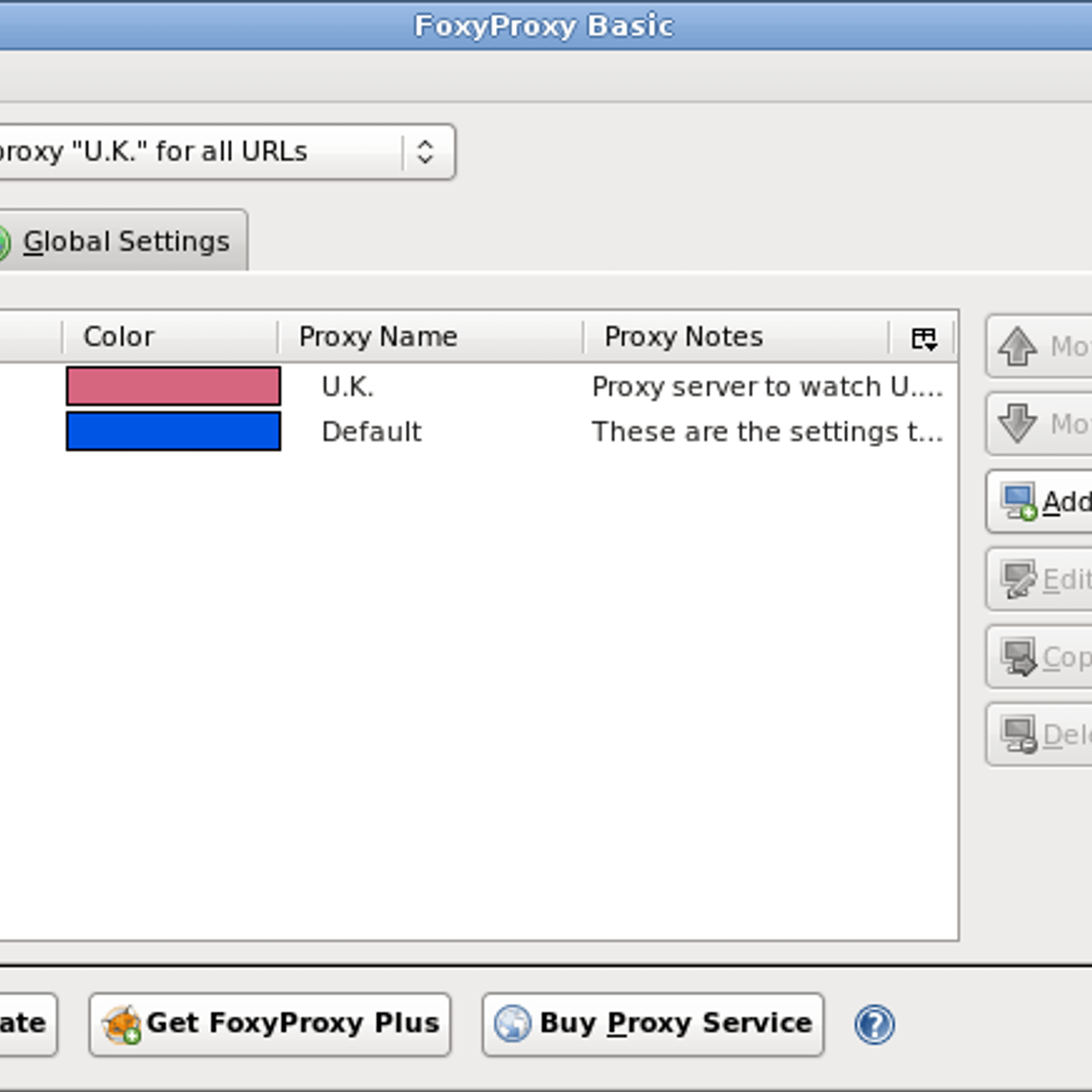The width and height of the screenshot is (1092, 1092).
Task: Click the 'These are the settings t...' note
Action: tap(767, 432)
